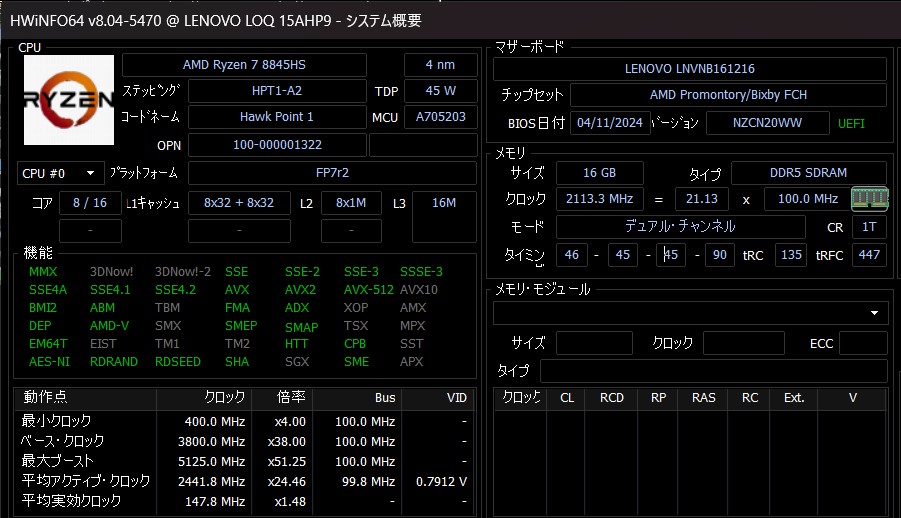Click the memory module icon beside 100.0 MHz
Image resolution: width=901 pixels, height=518 pixels.
point(869,199)
